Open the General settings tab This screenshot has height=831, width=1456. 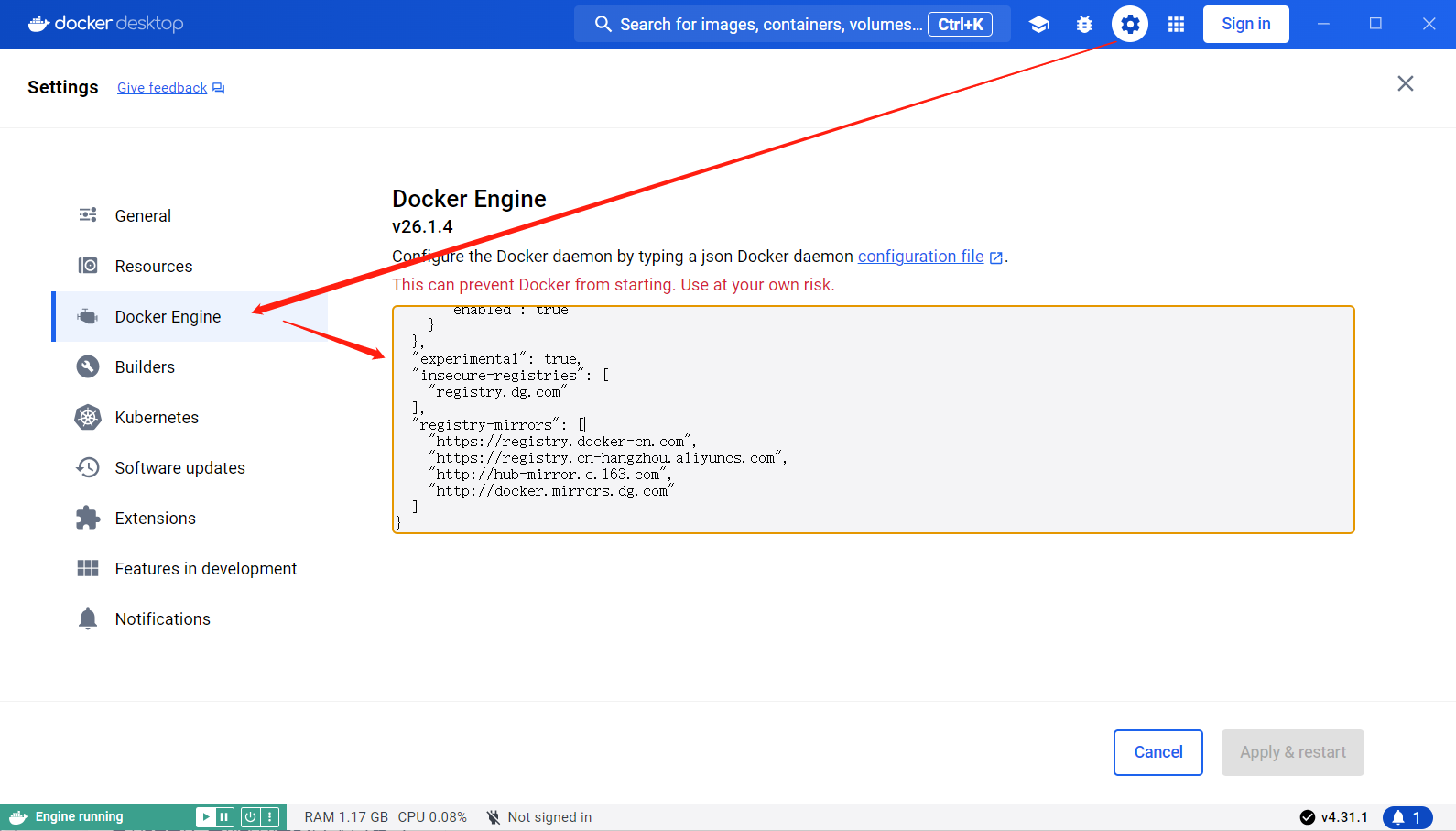(x=190, y=215)
